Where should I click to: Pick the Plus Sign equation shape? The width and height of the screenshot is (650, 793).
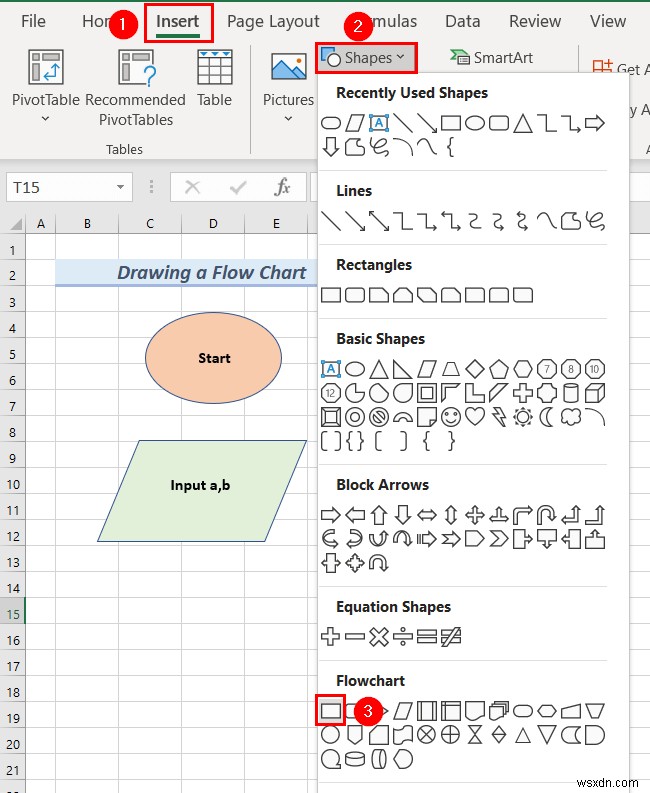pos(331,637)
